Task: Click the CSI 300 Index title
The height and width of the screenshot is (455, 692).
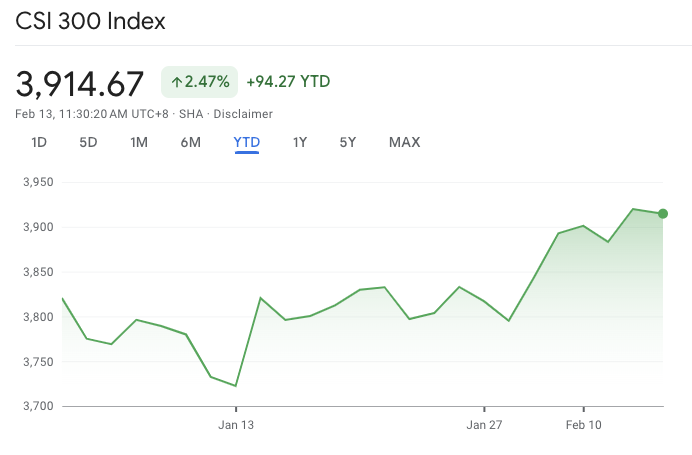Action: 90,21
